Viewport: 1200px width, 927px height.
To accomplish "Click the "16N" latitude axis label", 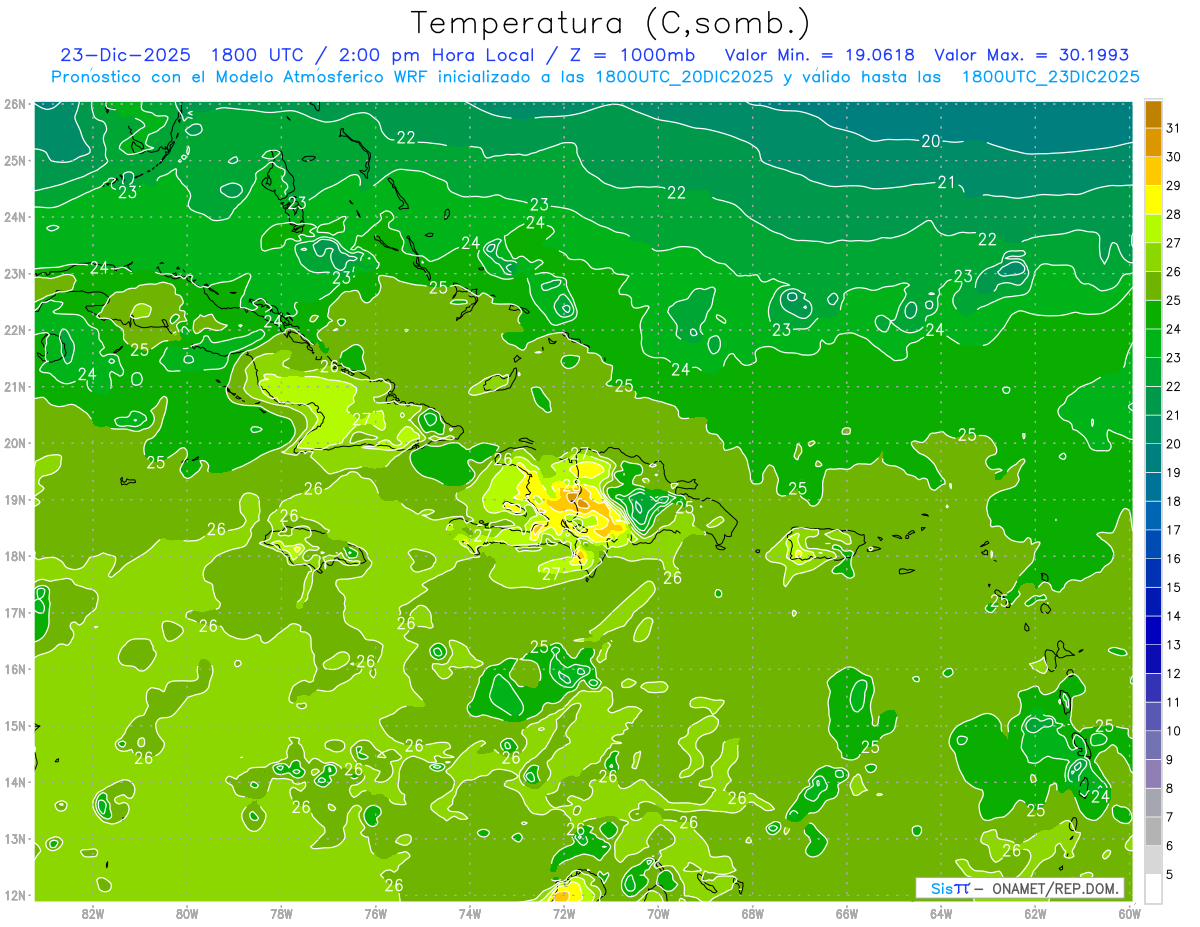I will pos(14,669).
